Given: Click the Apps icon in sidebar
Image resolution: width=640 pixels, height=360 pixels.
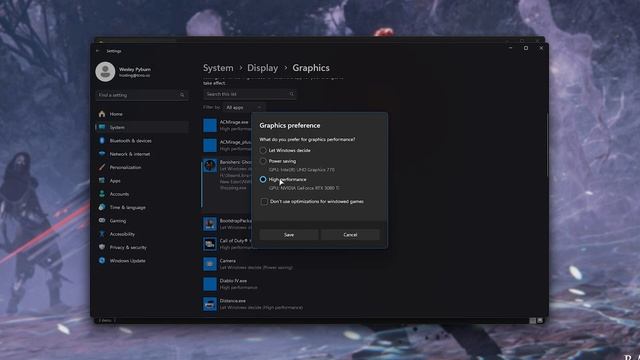Looking at the screenshot, I should click(x=102, y=180).
